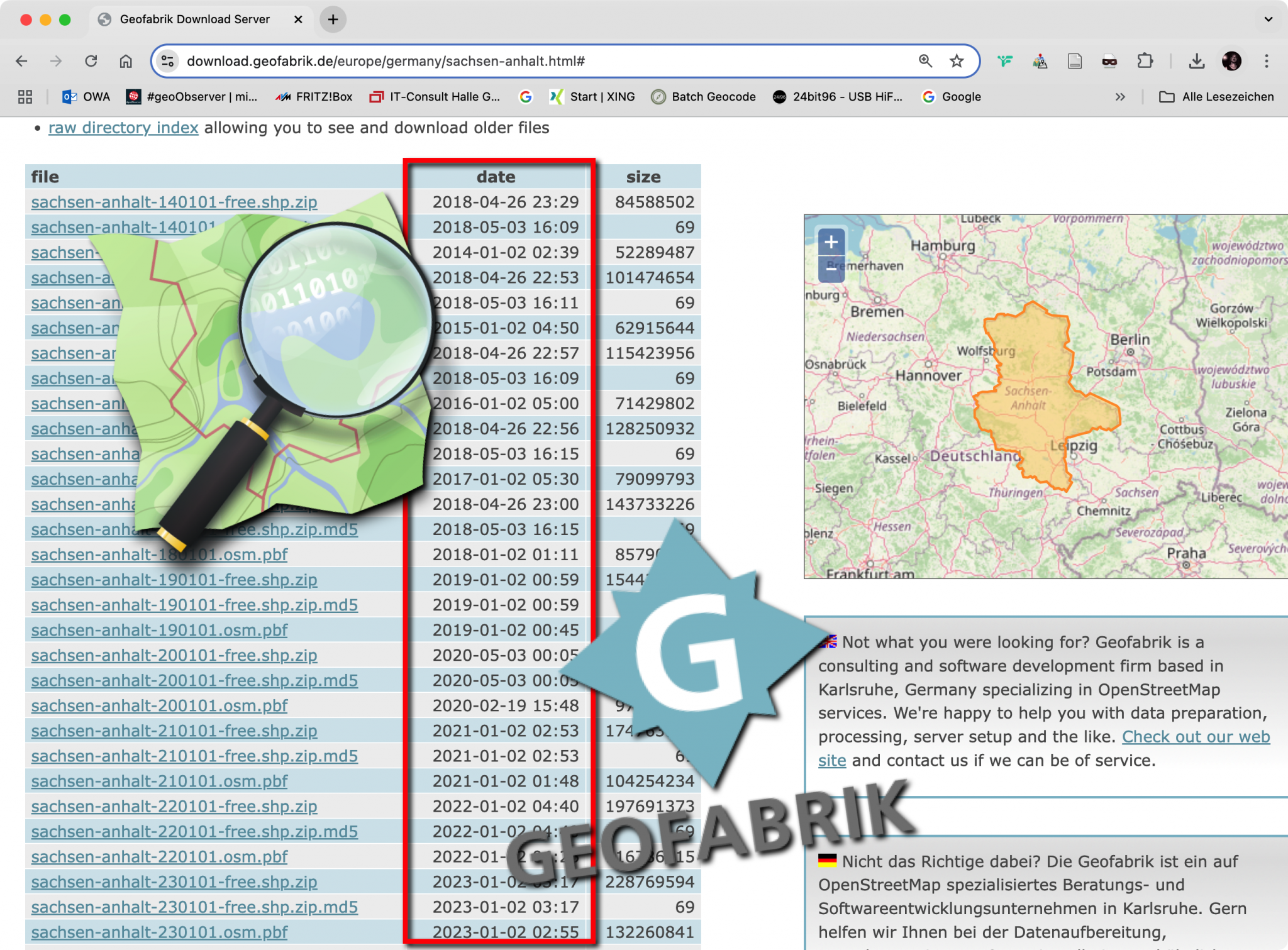The width and height of the screenshot is (1288, 950).
Task: Reload the Geofabrik page
Action: 91,61
